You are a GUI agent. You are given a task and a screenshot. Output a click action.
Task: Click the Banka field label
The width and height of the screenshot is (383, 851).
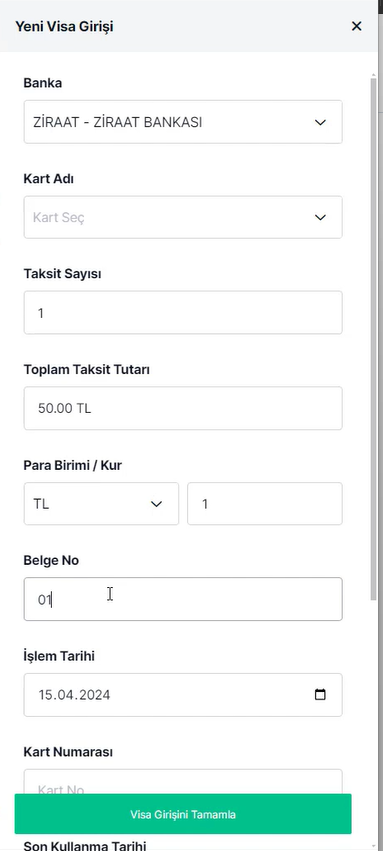[x=43, y=83]
